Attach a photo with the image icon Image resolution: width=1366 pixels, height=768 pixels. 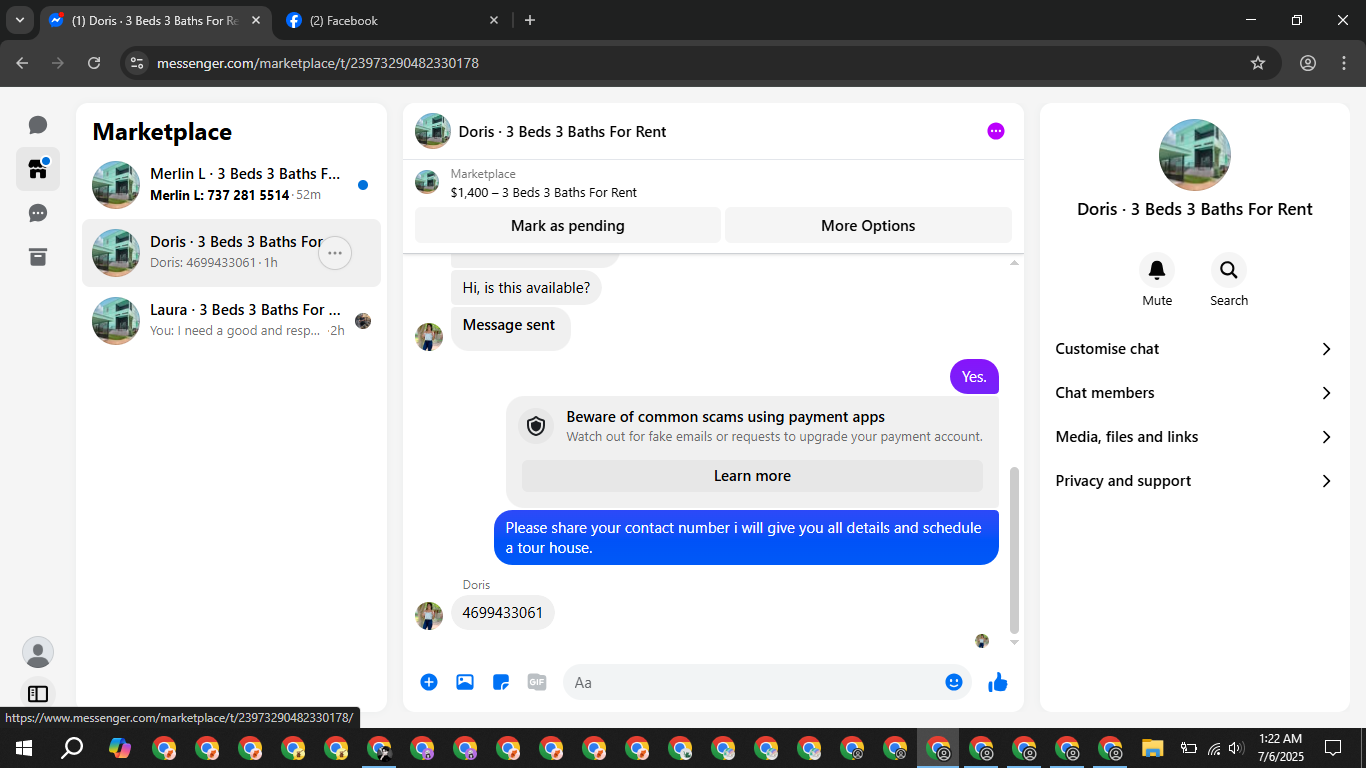[465, 682]
